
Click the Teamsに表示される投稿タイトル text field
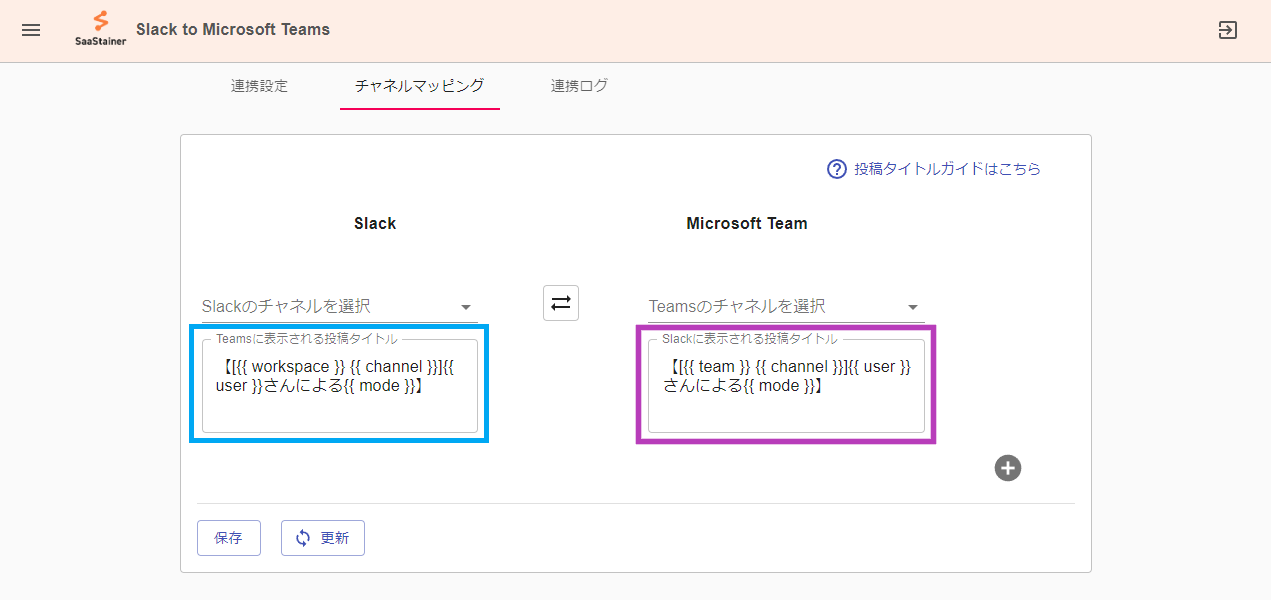click(339, 386)
